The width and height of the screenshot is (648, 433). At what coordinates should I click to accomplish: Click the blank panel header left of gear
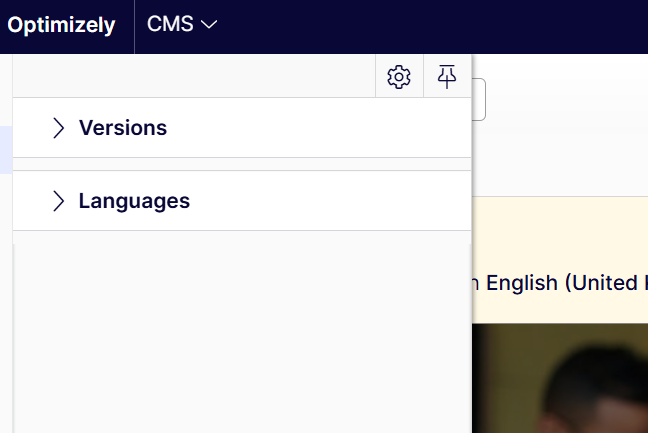point(190,76)
